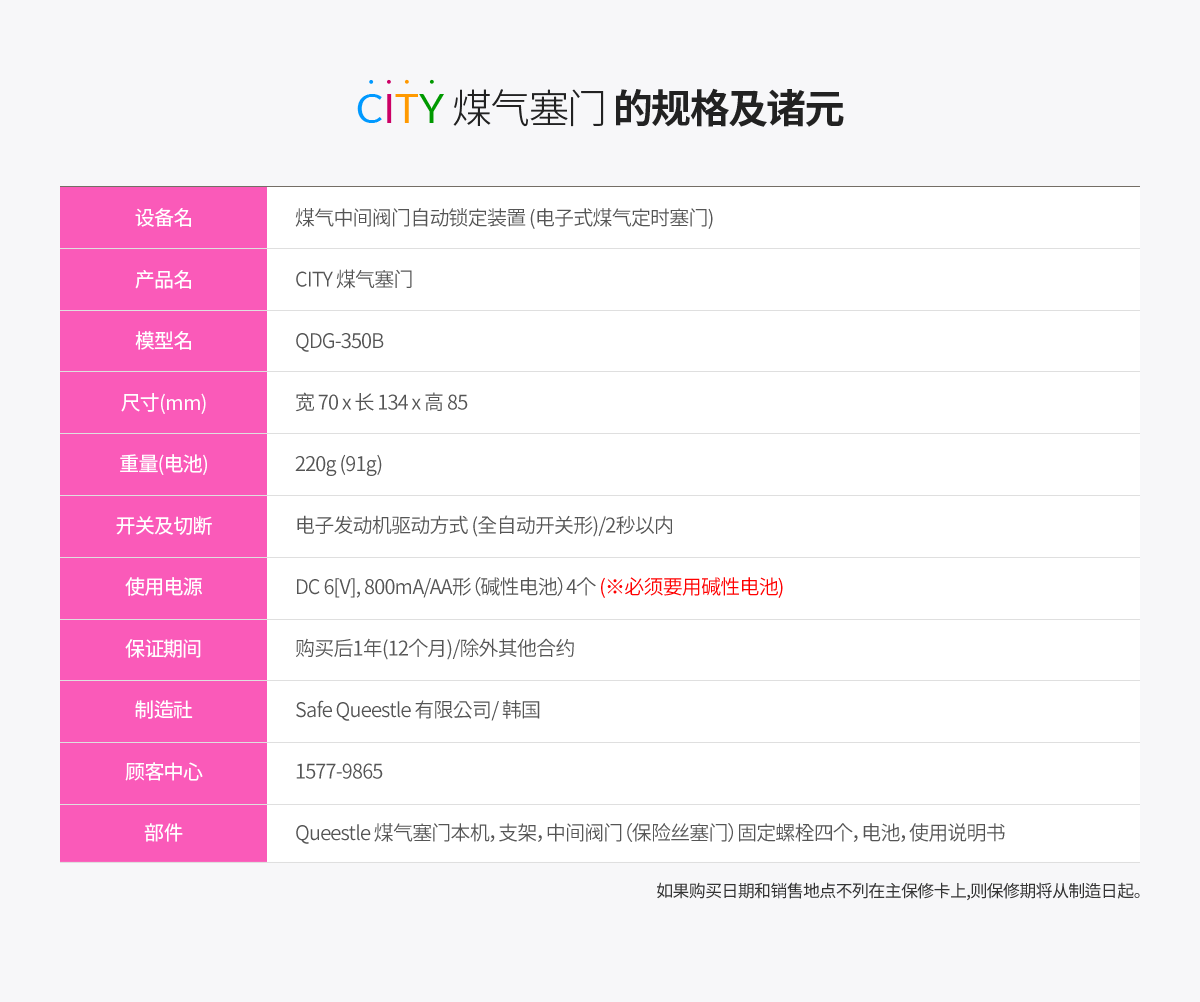Select the '保证期间' row label
This screenshot has height=1002, width=1200.
(163, 649)
